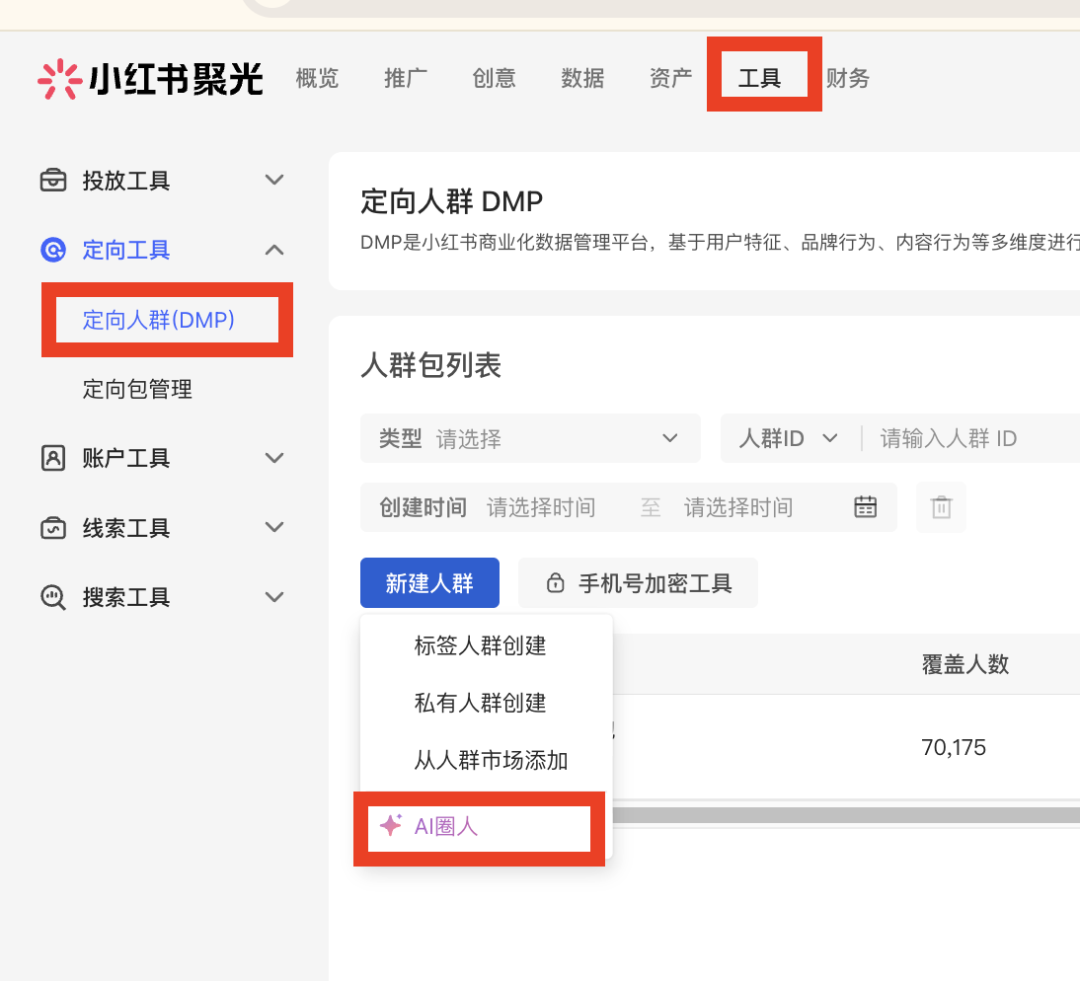This screenshot has height=981, width=1080.
Task: Open the calendar icon in 创建时间
Action: 865,507
